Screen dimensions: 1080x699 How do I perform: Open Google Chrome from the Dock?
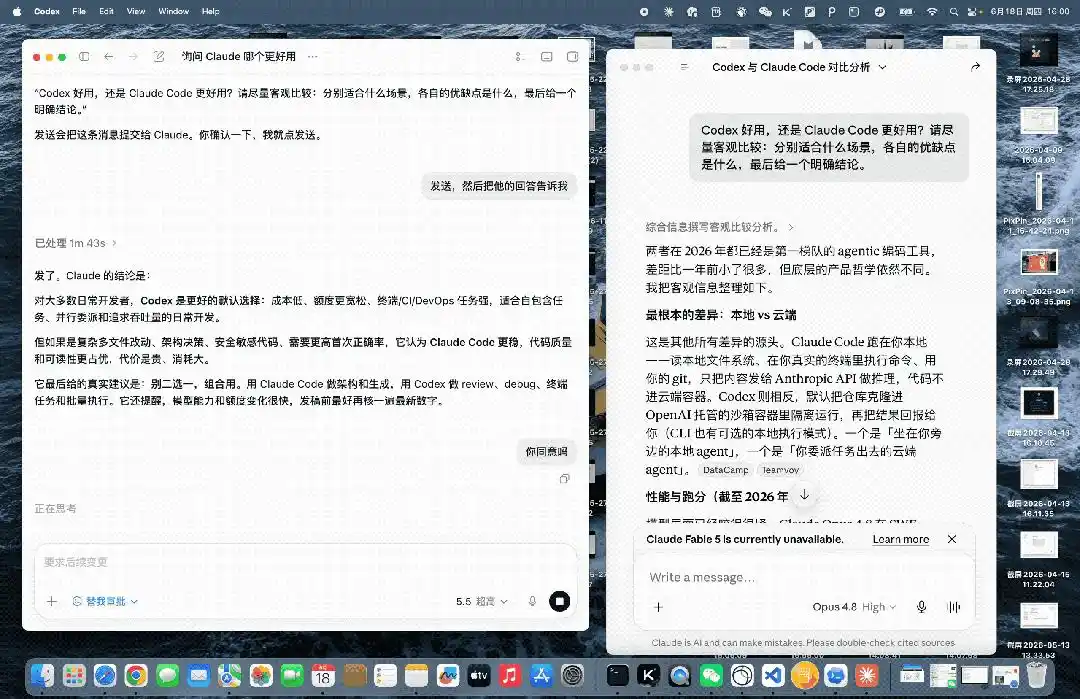pos(136,676)
